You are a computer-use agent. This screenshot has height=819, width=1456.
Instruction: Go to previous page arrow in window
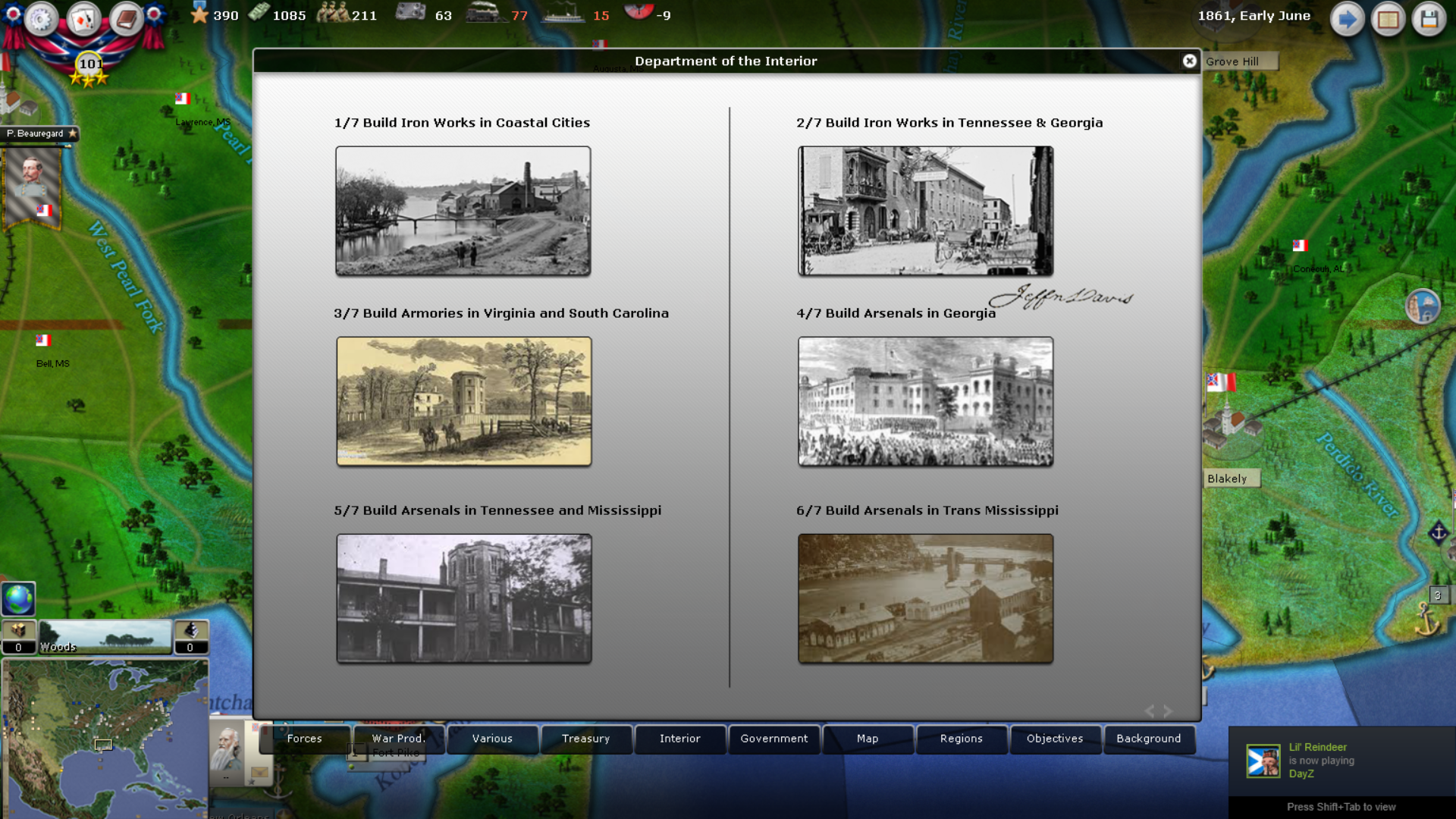(1149, 711)
